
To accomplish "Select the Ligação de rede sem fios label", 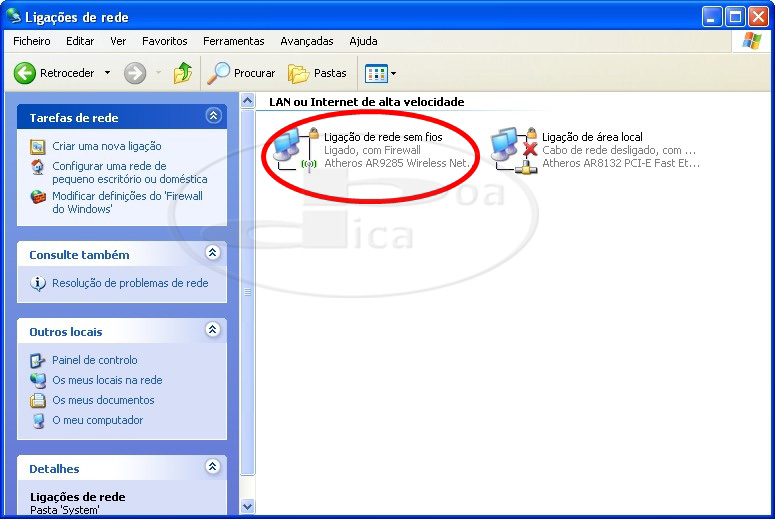I will point(383,137).
